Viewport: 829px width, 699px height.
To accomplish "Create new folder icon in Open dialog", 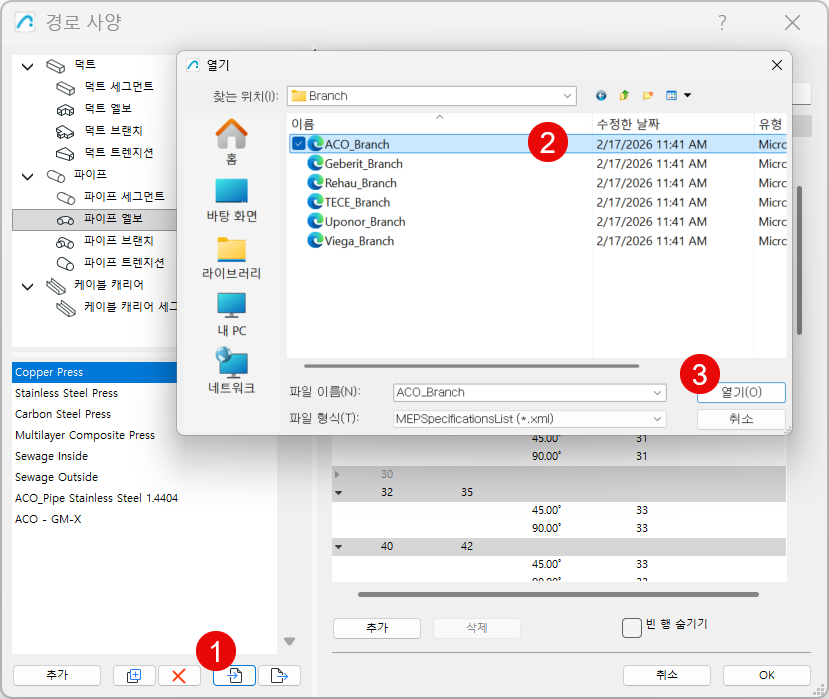I will pos(648,96).
